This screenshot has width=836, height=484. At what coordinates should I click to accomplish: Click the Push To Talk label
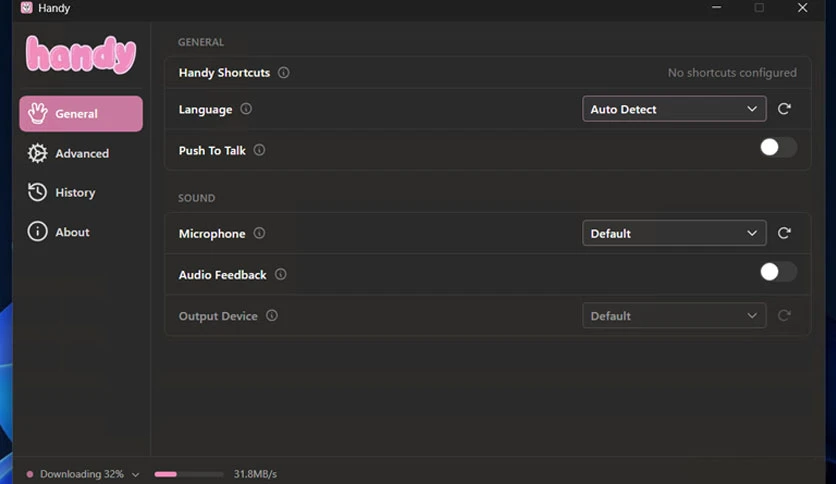(x=212, y=150)
